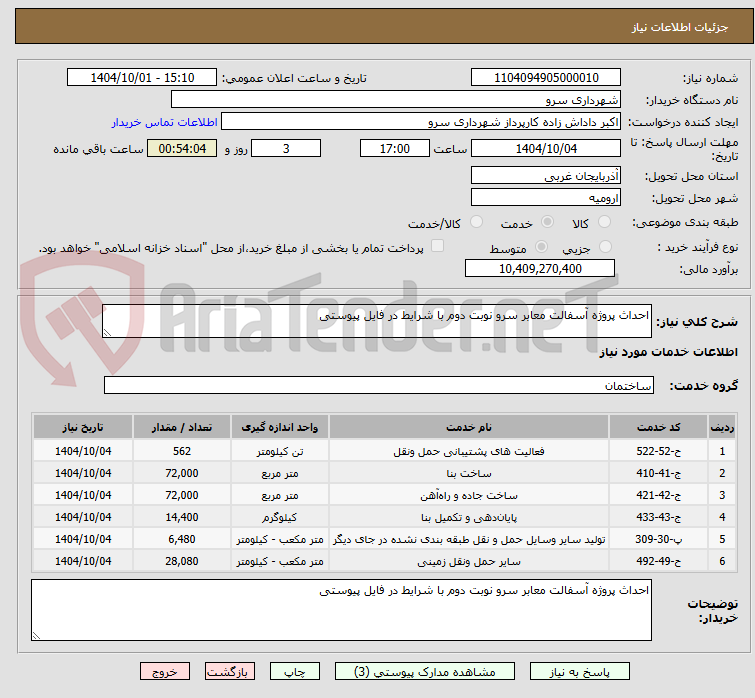
Task: Click the کد خدمت column header
Action: [658, 427]
